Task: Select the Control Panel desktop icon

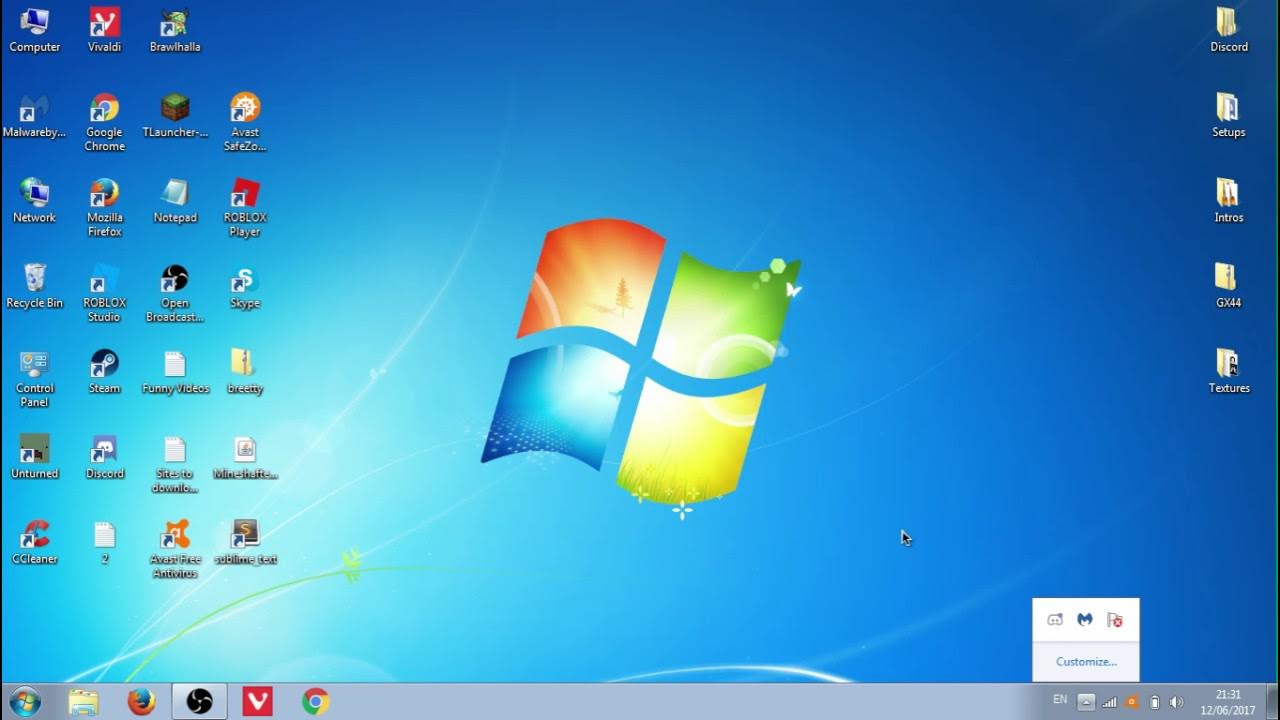Action: [x=34, y=378]
